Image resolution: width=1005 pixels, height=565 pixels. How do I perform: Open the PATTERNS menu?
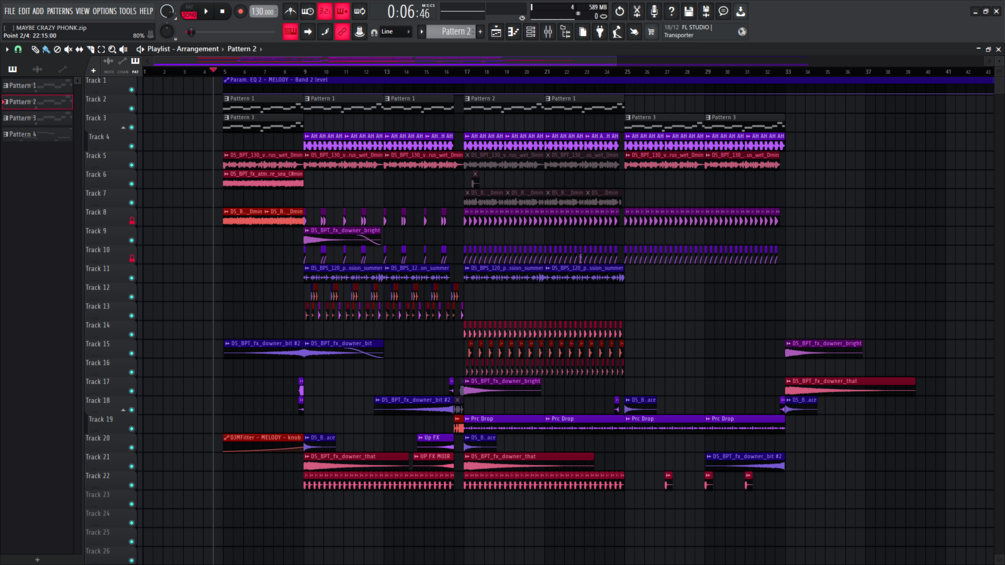point(60,11)
